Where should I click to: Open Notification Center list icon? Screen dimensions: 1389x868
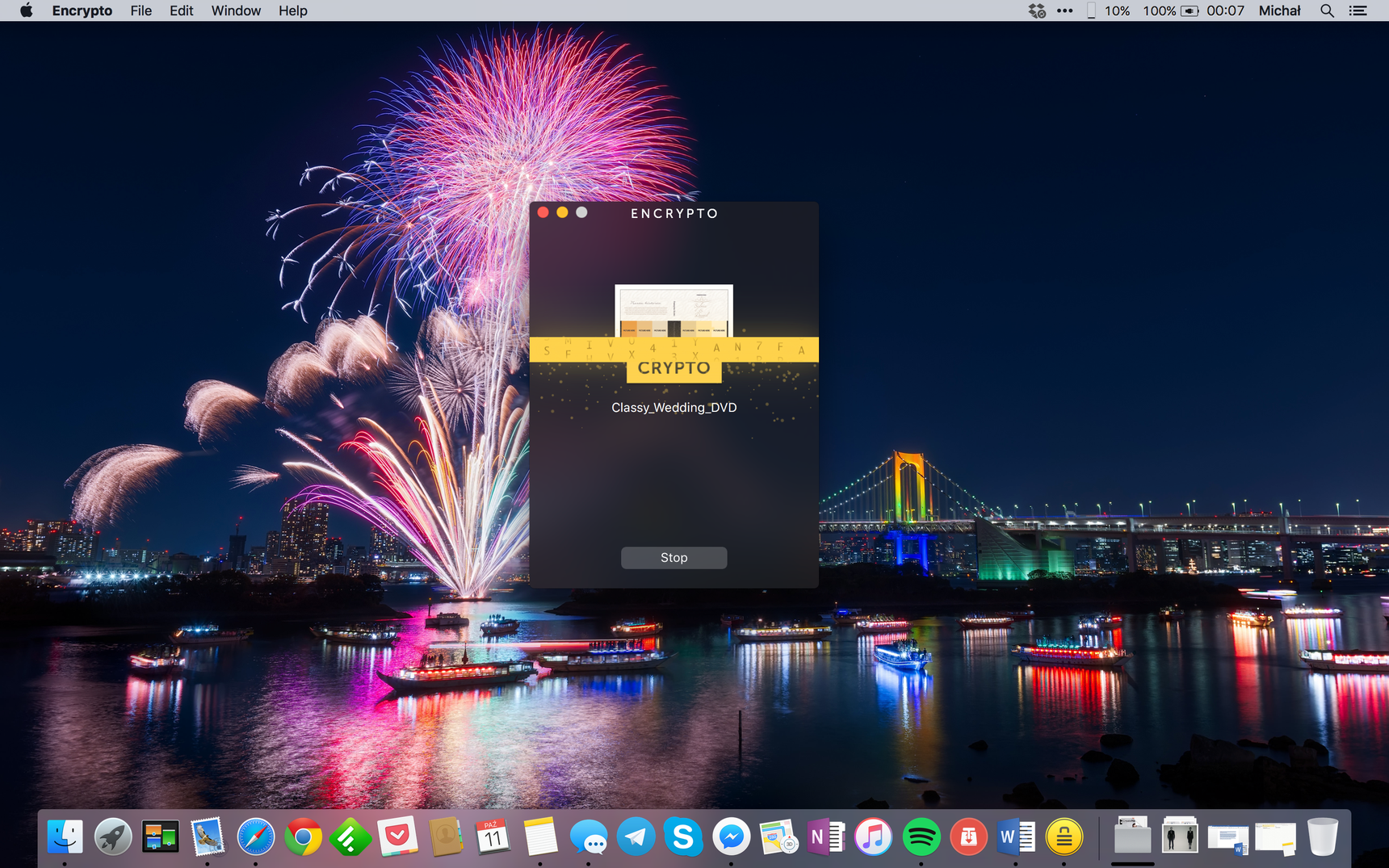1358,10
